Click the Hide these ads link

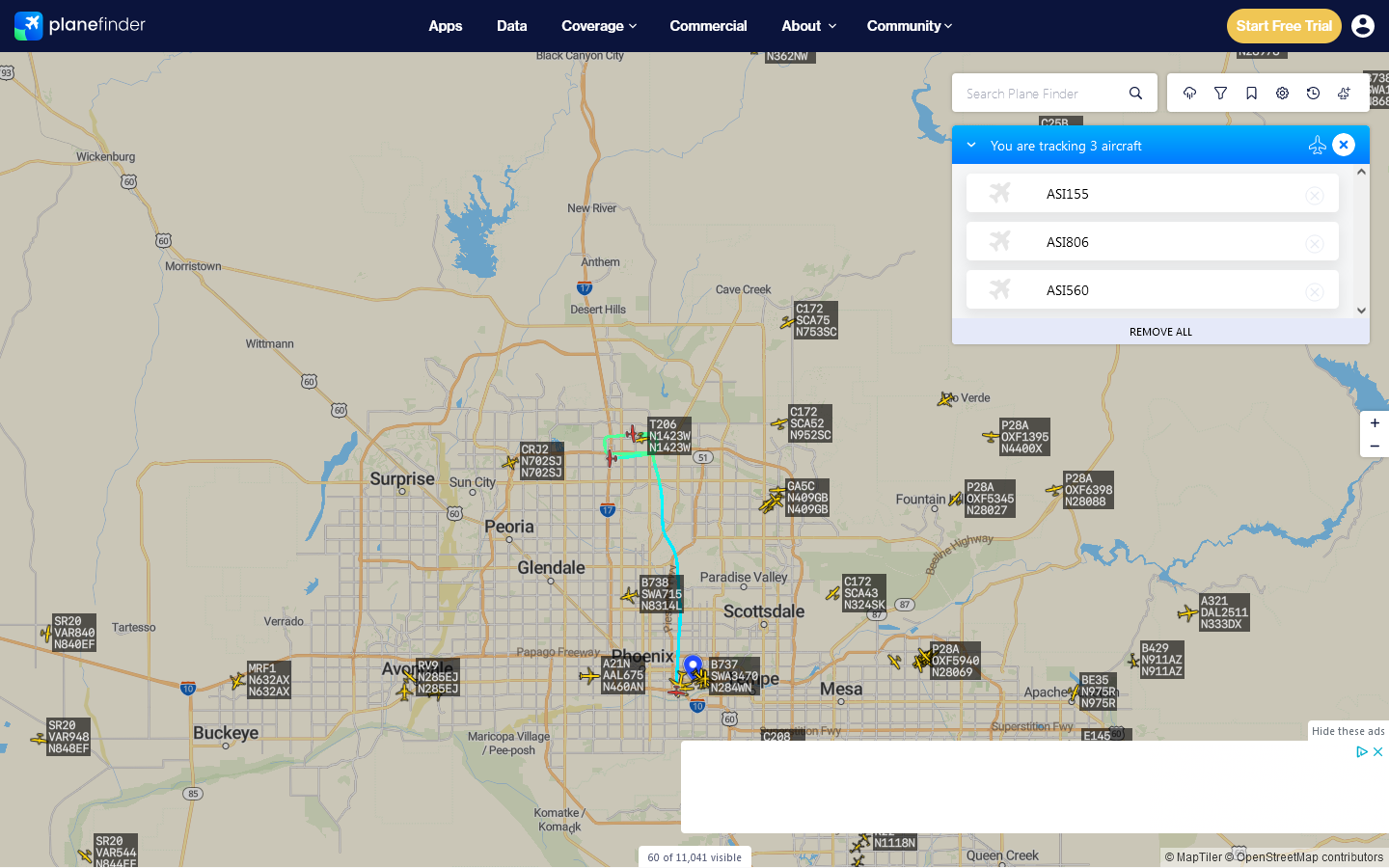[x=1348, y=731]
